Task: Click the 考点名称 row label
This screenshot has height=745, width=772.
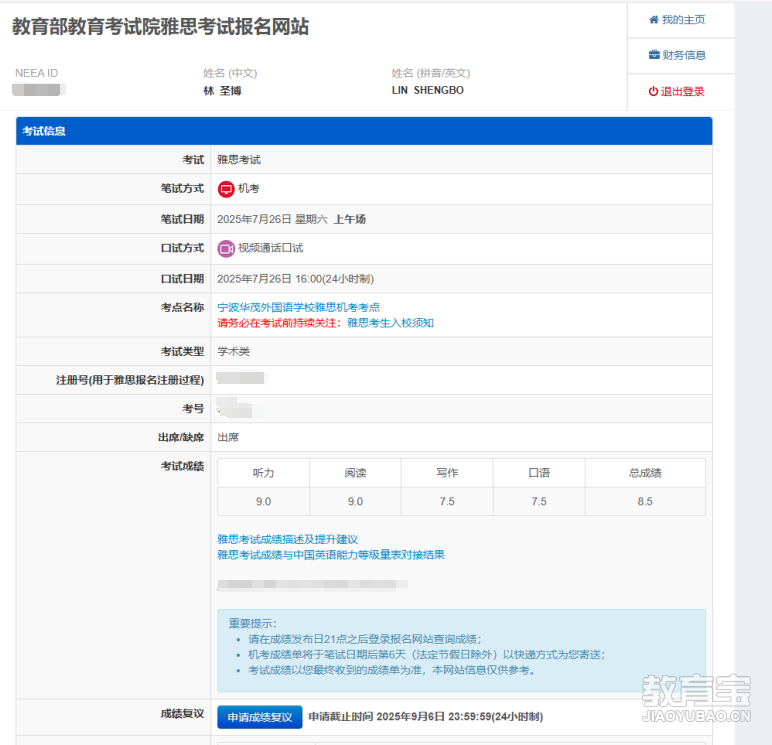Action: (x=182, y=307)
